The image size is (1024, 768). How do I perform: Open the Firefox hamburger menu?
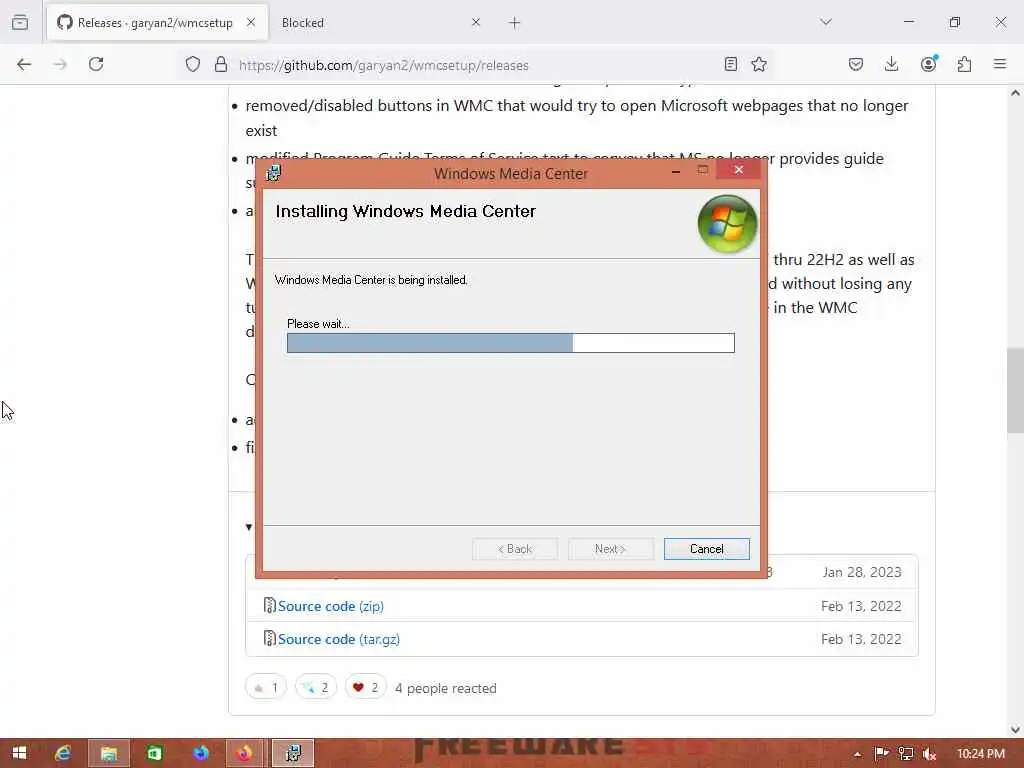[1000, 64]
